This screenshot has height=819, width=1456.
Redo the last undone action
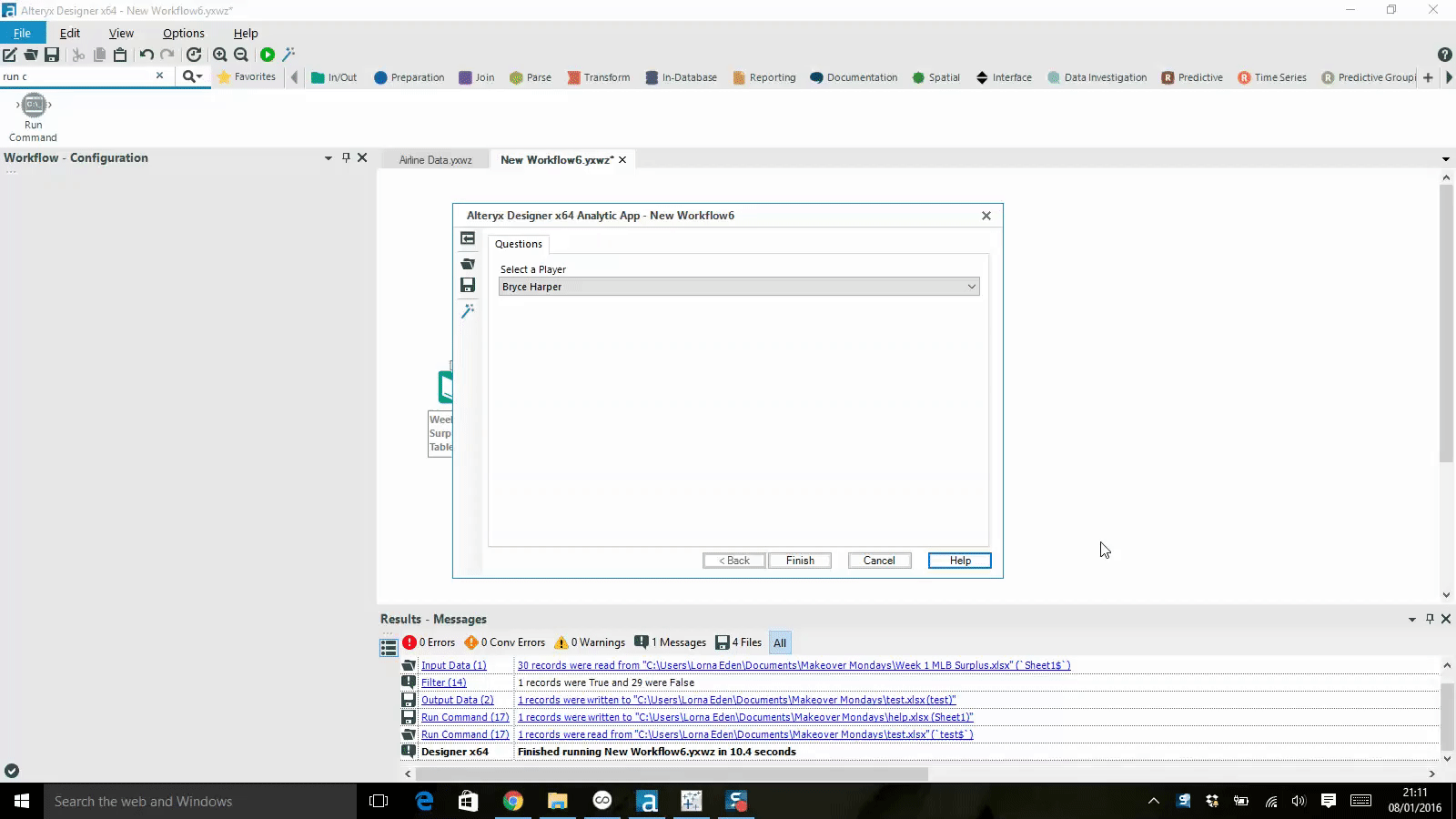(x=167, y=55)
